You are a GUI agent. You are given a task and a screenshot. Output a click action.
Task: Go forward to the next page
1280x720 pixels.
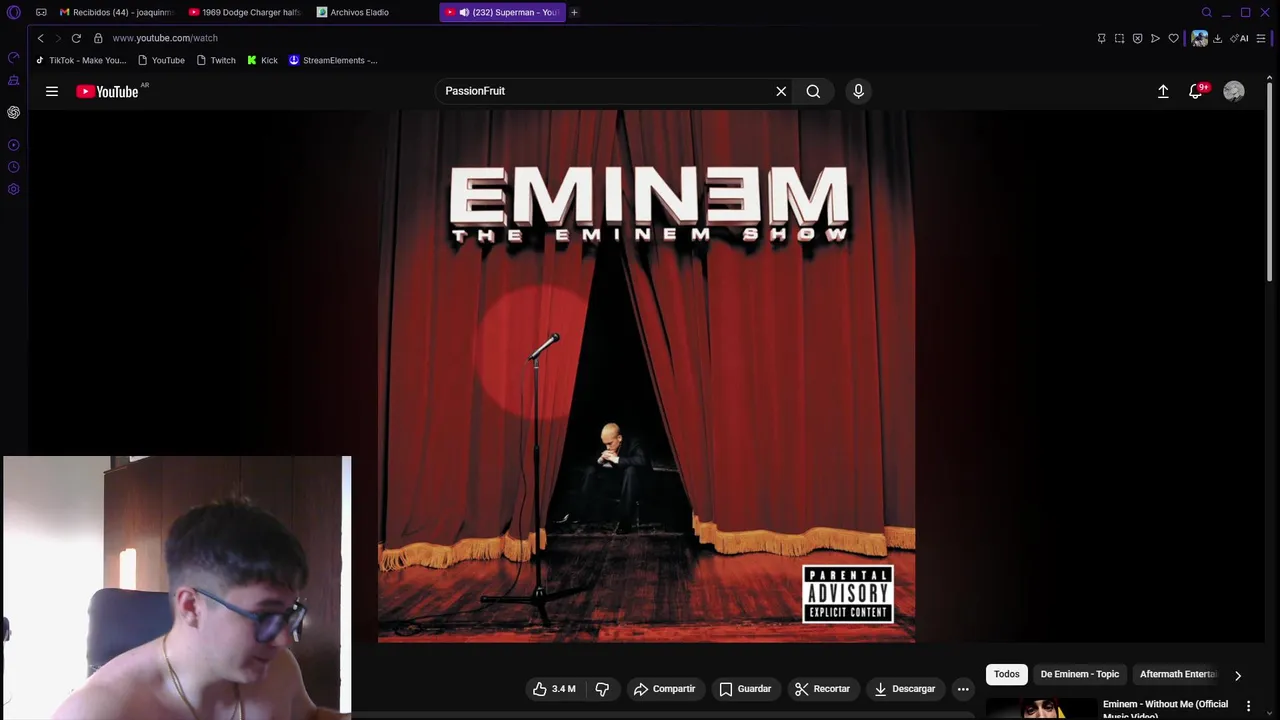coord(57,38)
